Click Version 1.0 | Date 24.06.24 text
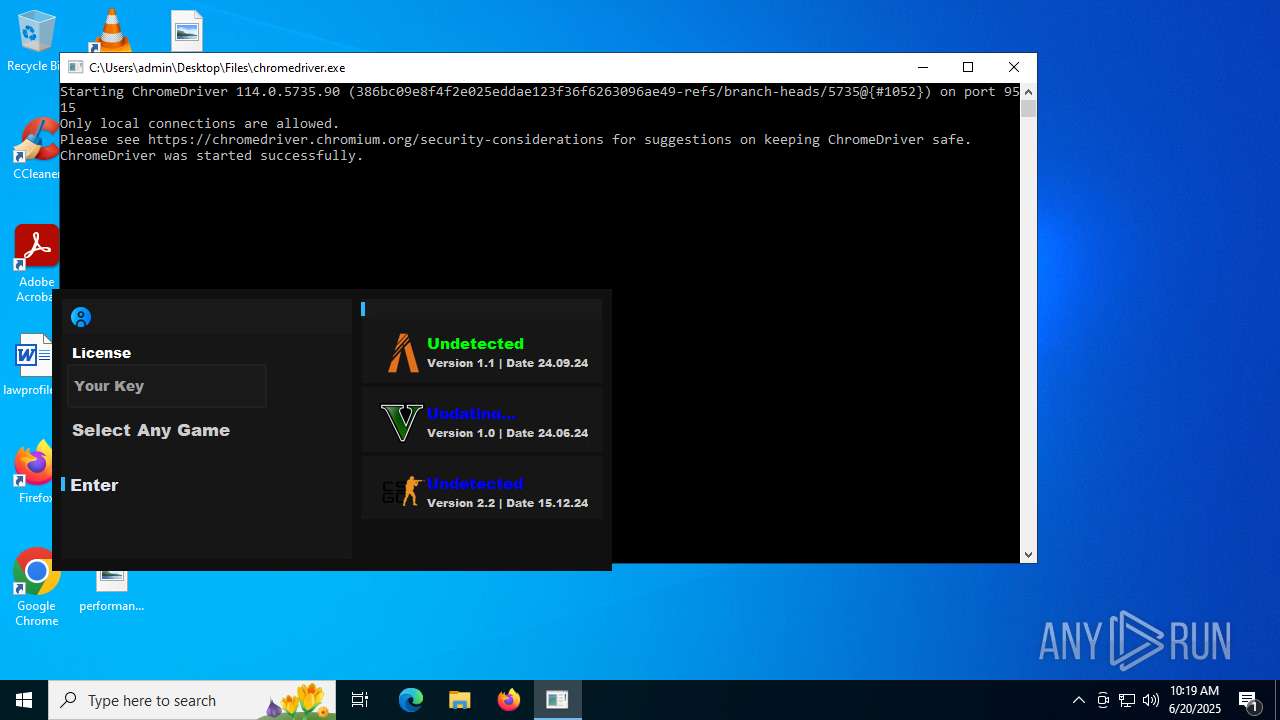Viewport: 1280px width, 720px height. tap(507, 433)
